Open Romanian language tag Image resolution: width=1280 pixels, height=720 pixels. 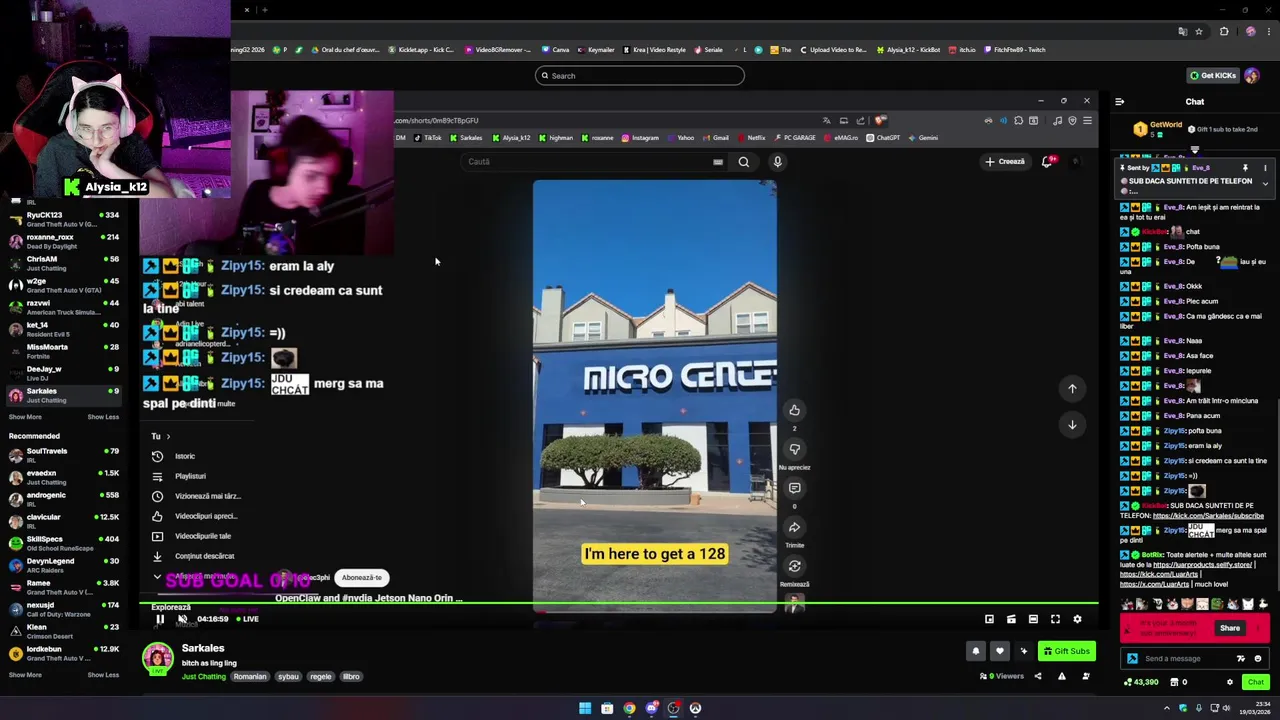click(250, 676)
